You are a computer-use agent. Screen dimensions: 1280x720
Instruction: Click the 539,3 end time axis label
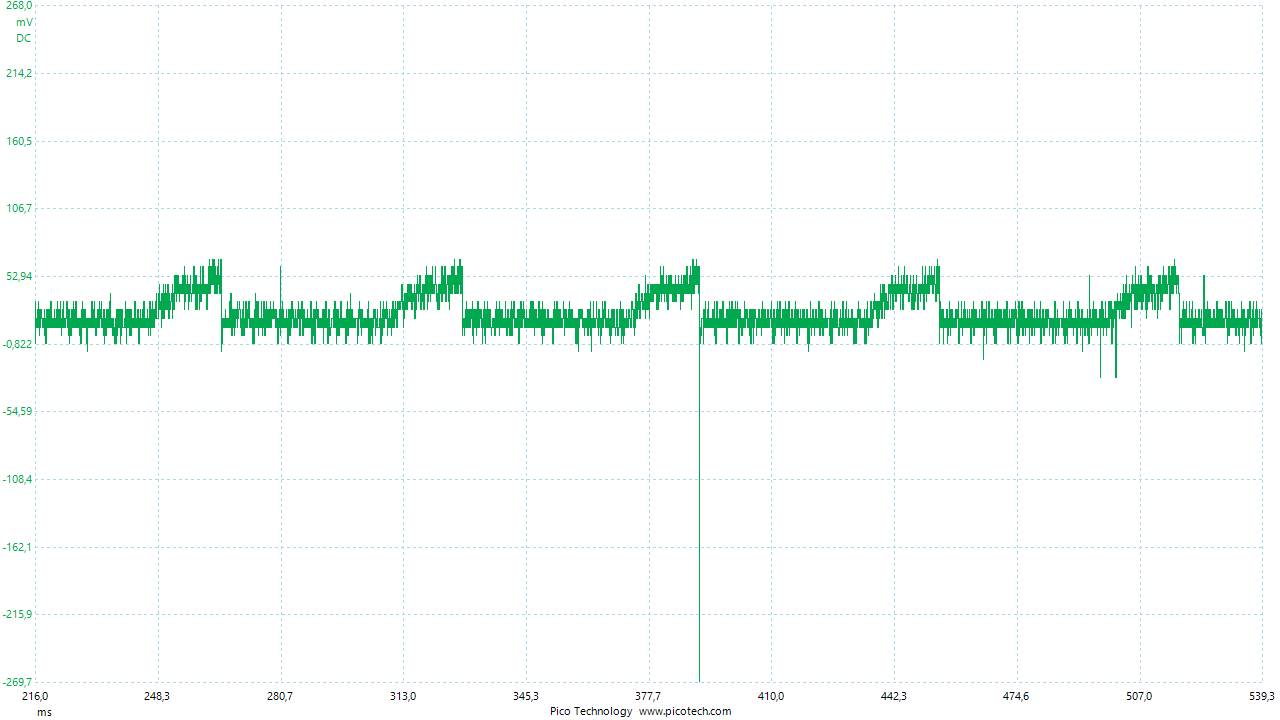[x=1262, y=696]
